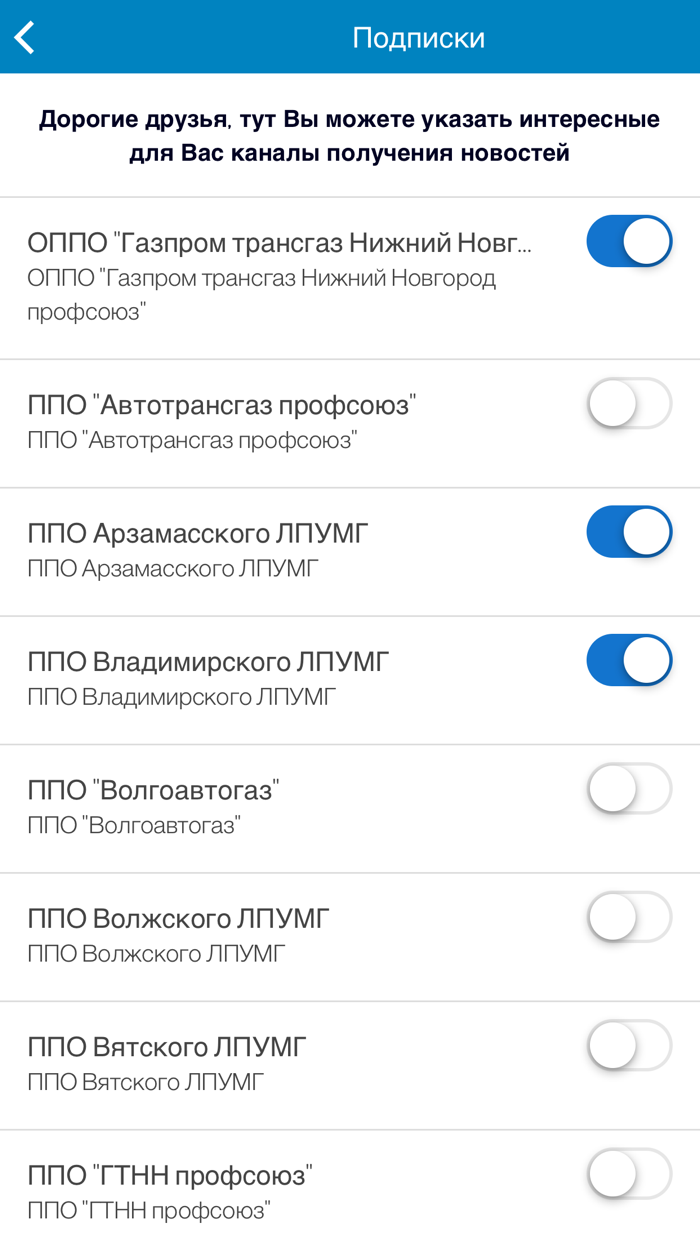Enable the ППО "Автотрансгаз профсоюз" subscription
This screenshot has width=700, height=1244.
pos(629,402)
